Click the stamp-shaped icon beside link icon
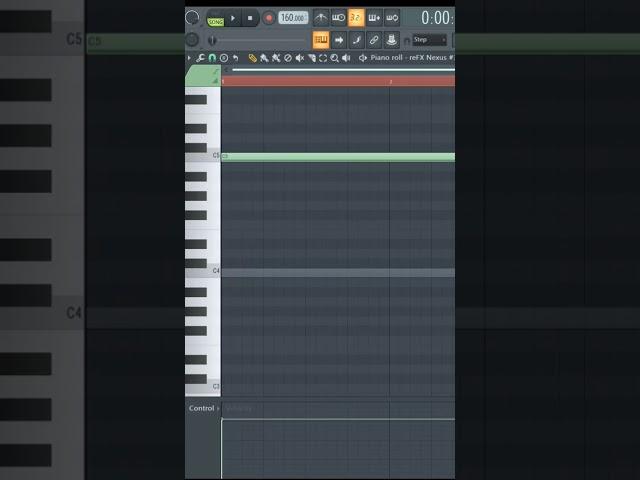 392,40
